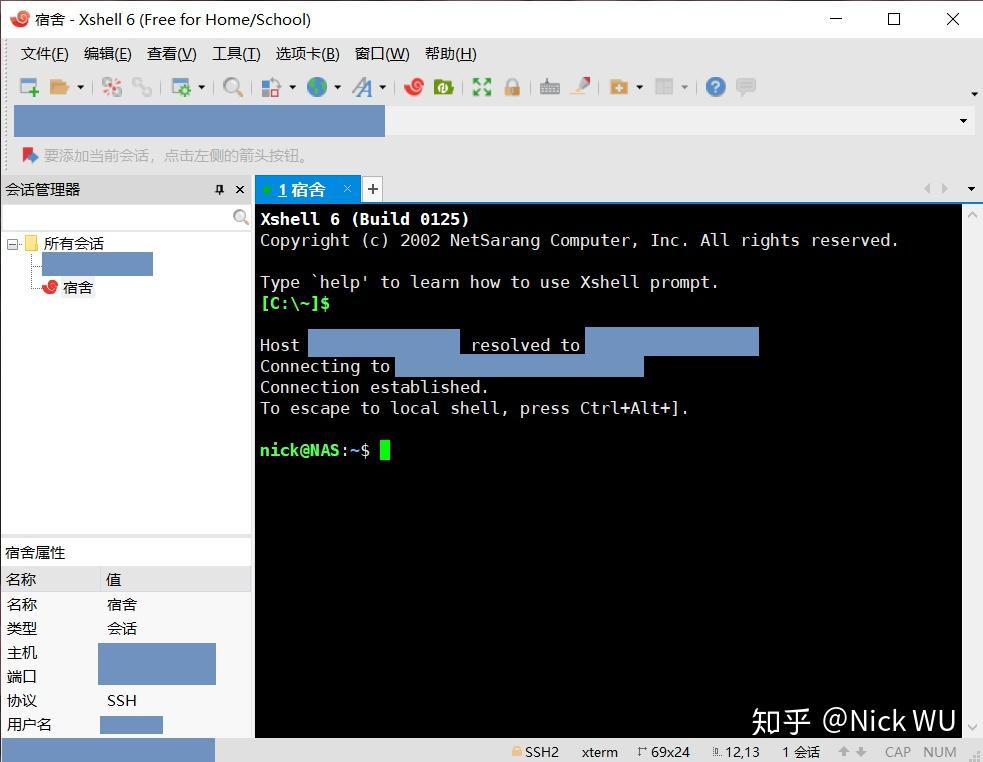
Task: Open the 工具 menu
Action: point(236,53)
